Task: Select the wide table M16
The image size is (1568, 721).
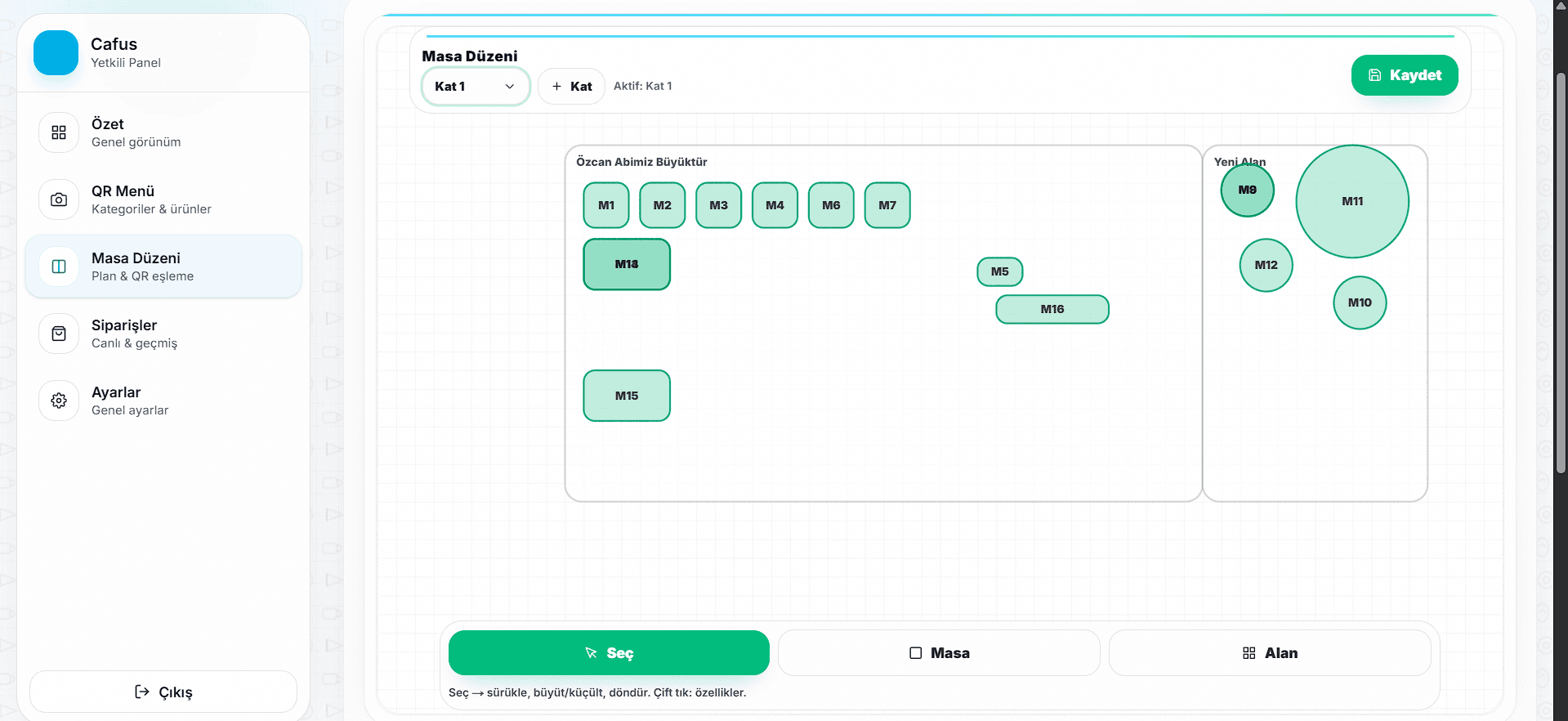Action: coord(1052,309)
